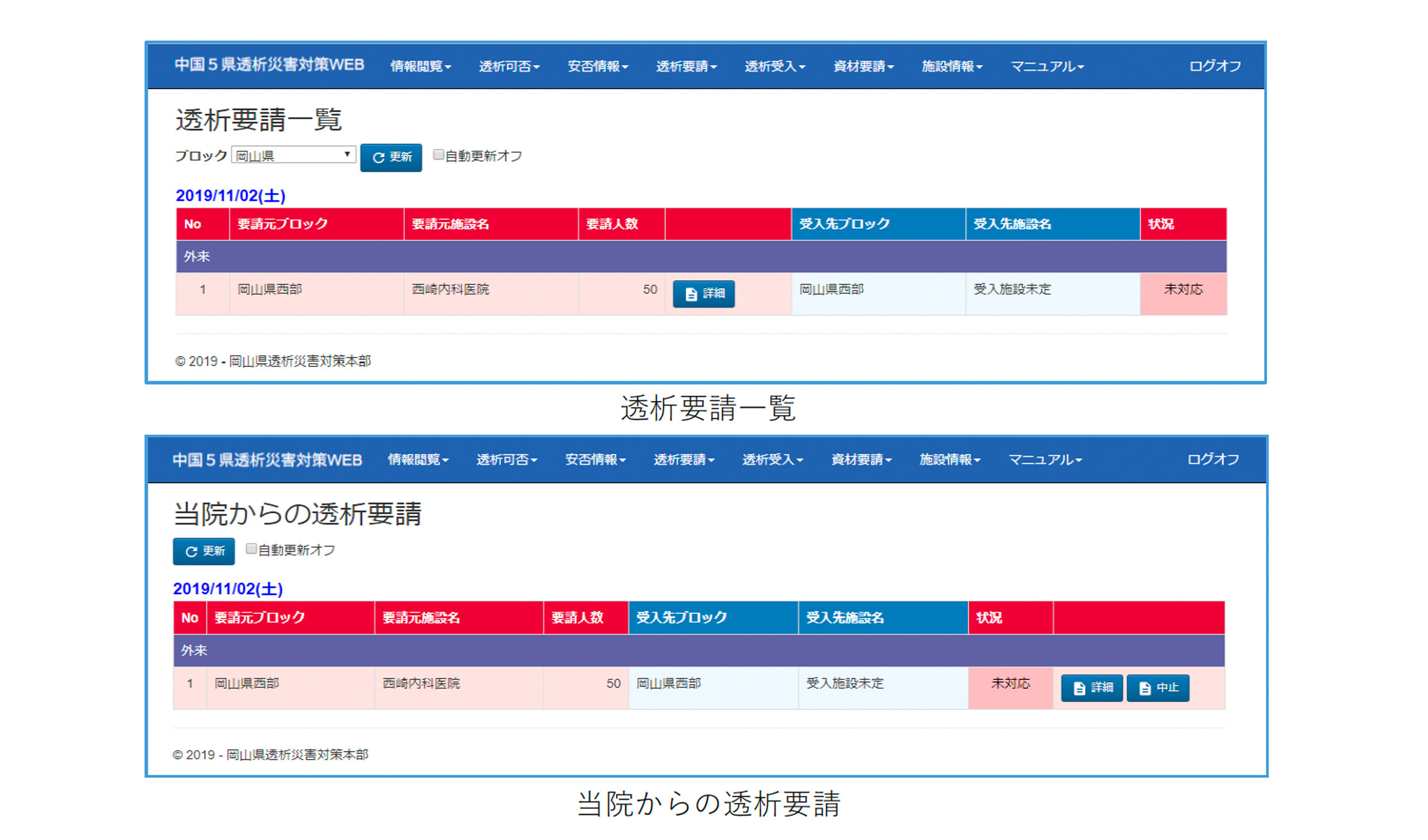Open 透析要請 menu in top navbar
This screenshot has height=840, width=1428.
pyautogui.click(x=686, y=66)
